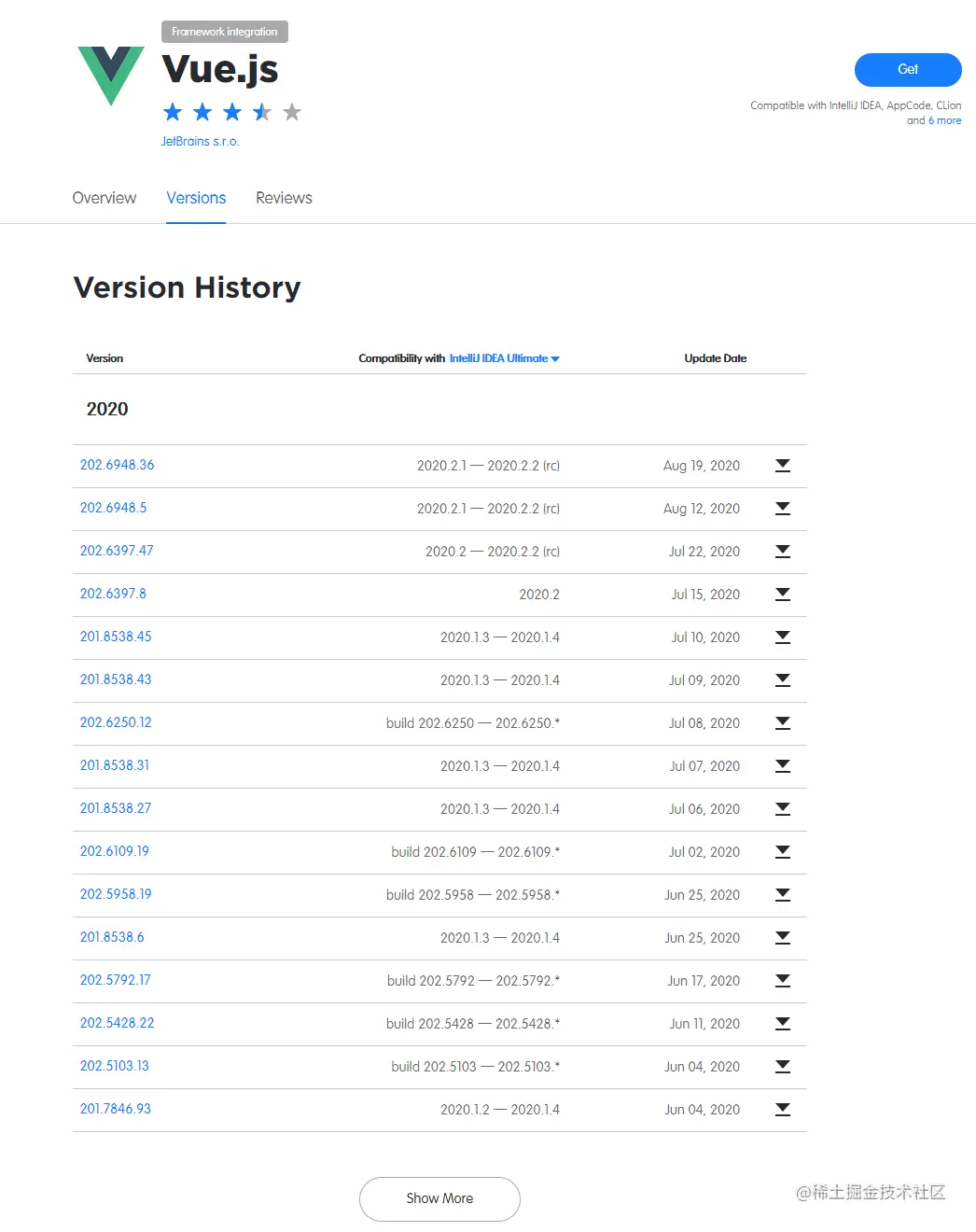
Task: Download version 201.8538.27 using its arrow icon
Action: 783,809
